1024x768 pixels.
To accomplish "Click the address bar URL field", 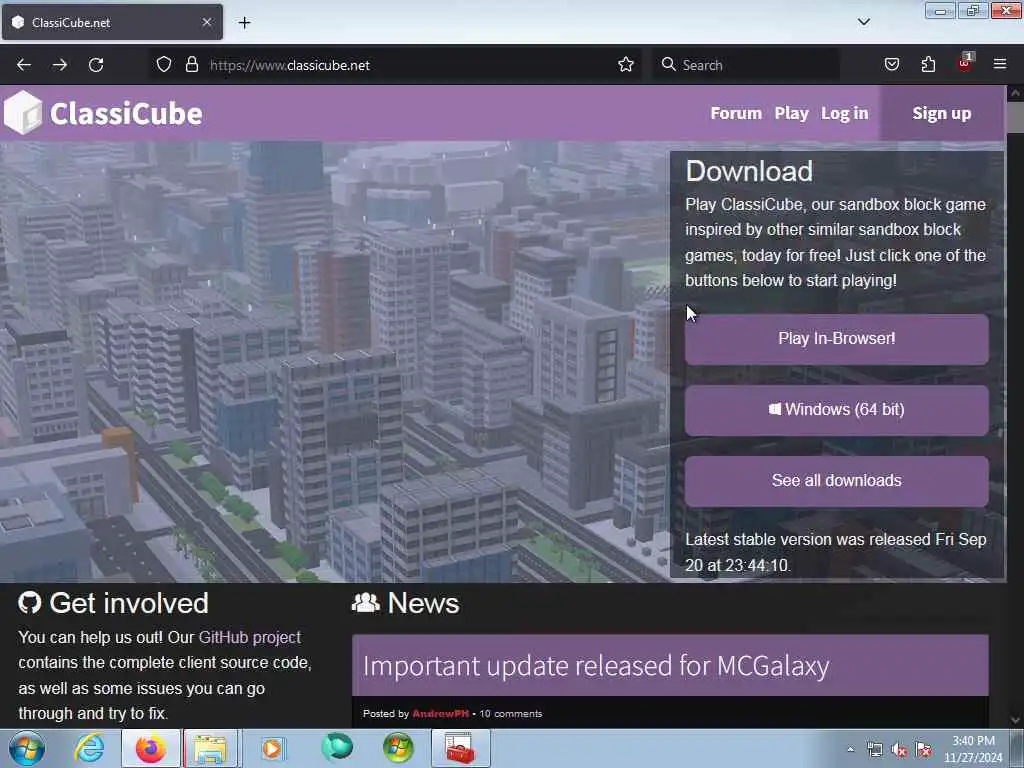I will (x=395, y=65).
